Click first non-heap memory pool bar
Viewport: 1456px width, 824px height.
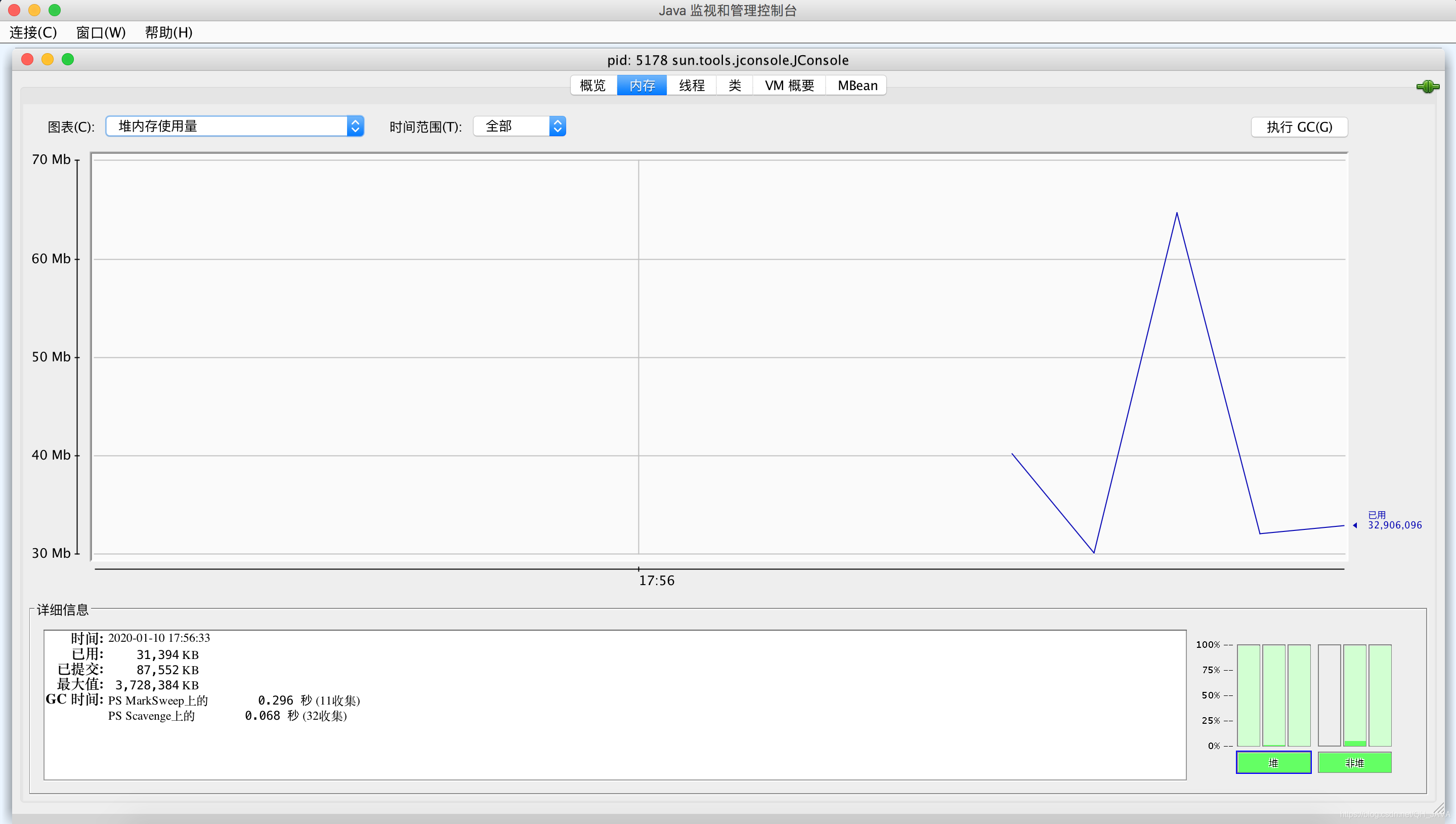(x=1329, y=695)
